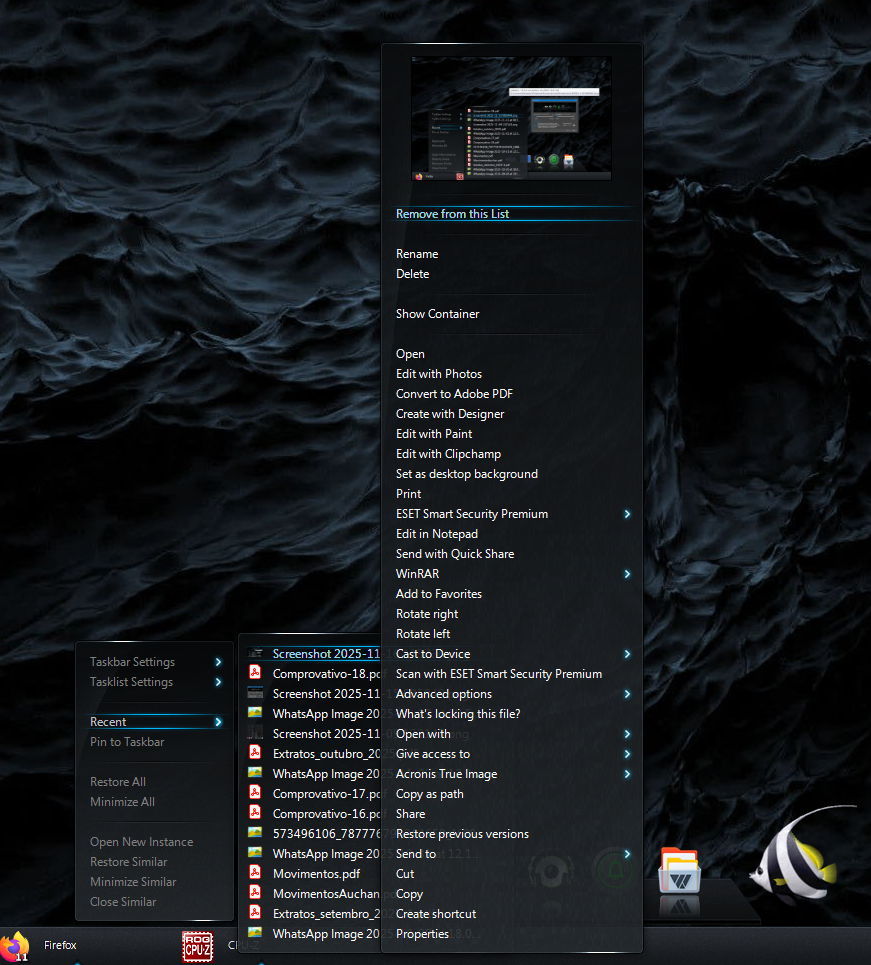Screen dimensions: 871x965
Task: Click the PDF icon beside Extratos_outubro
Action: (x=255, y=754)
